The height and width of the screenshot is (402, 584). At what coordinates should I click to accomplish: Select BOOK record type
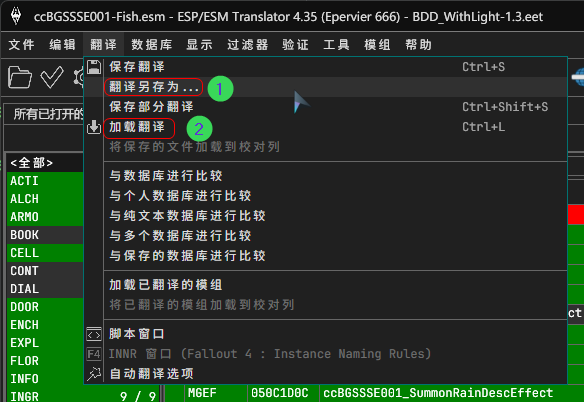(x=45, y=235)
